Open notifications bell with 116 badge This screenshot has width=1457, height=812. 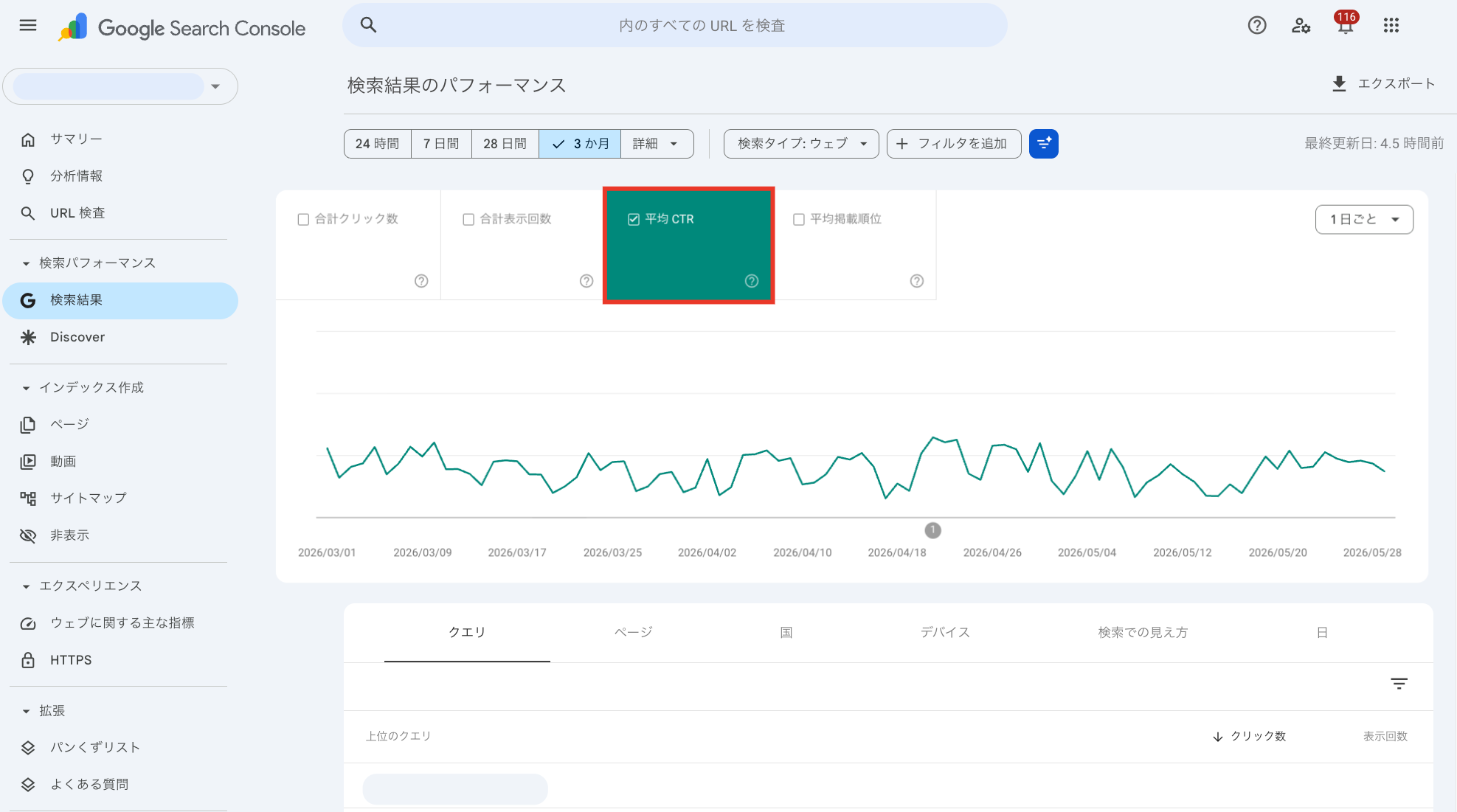[1346, 23]
